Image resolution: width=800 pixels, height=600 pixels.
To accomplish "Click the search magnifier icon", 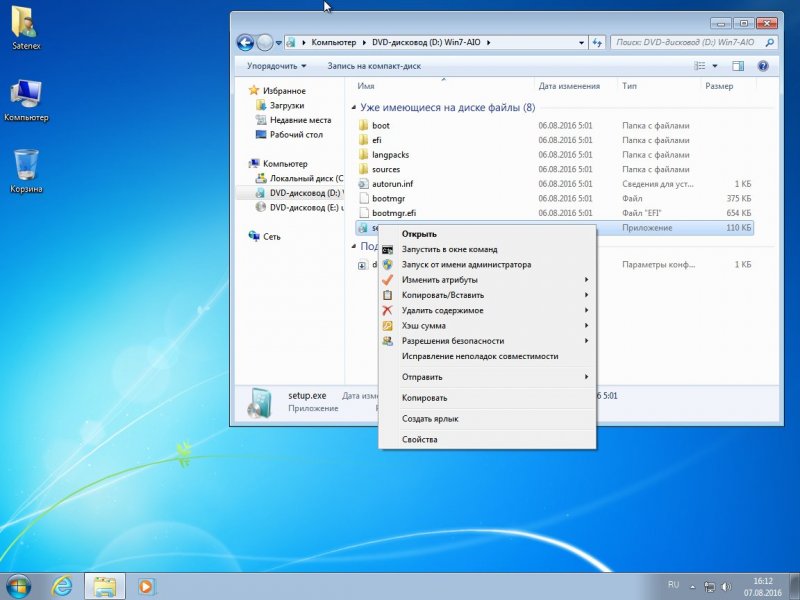I will pos(769,43).
